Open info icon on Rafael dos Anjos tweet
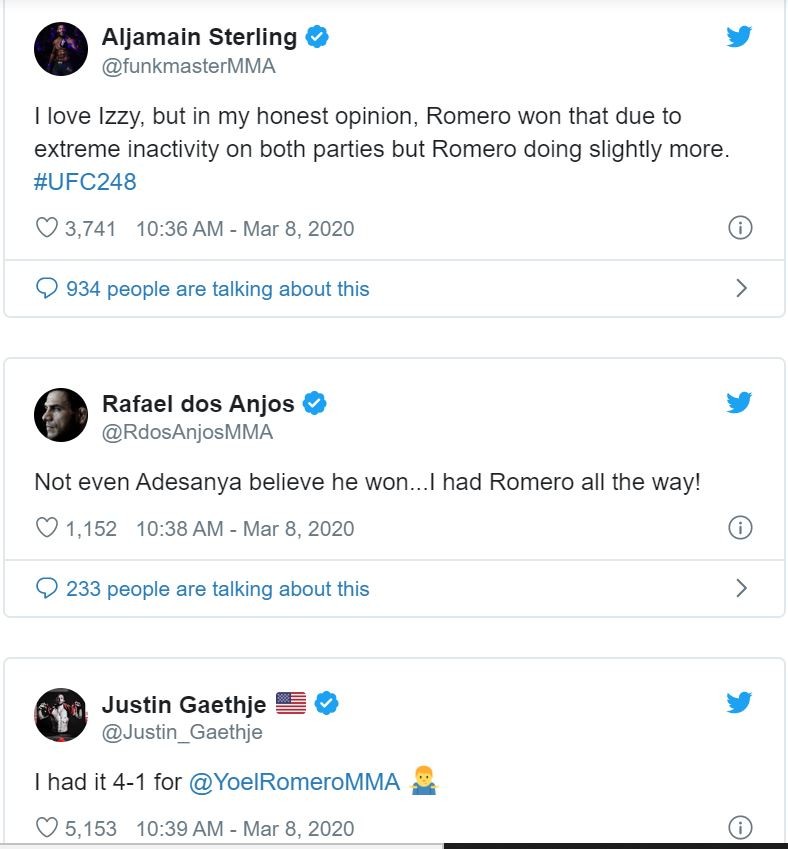This screenshot has width=788, height=849. [x=740, y=528]
